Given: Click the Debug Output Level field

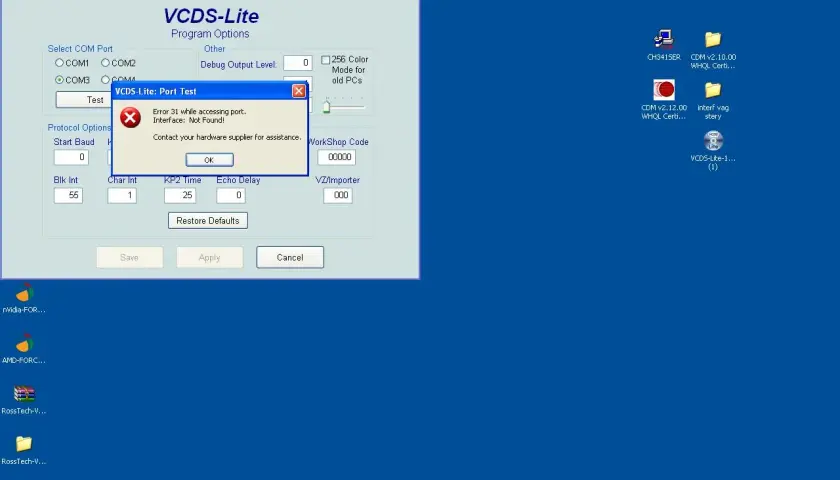Looking at the screenshot, I should tap(298, 63).
